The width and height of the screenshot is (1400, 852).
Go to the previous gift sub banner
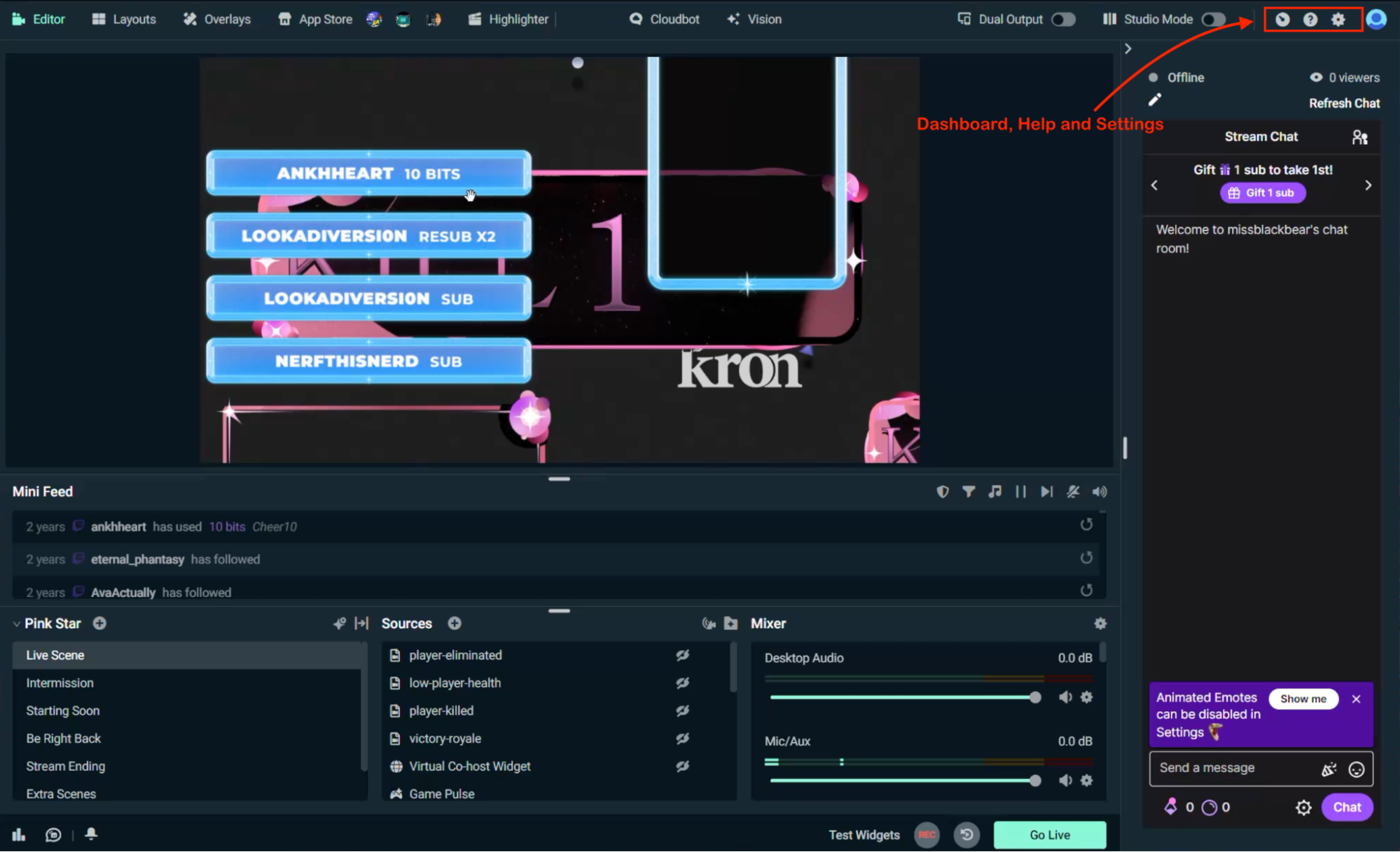(1154, 185)
